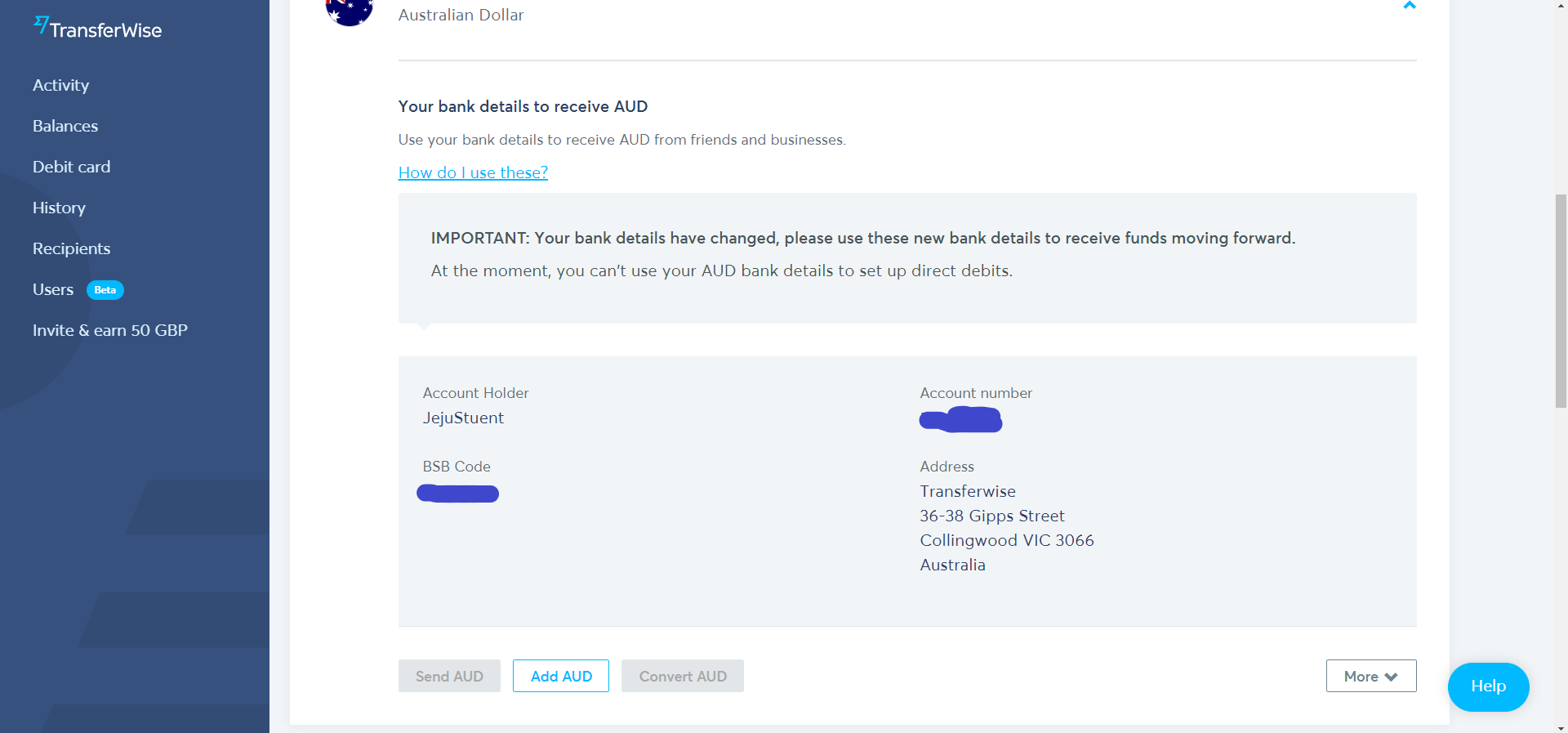The height and width of the screenshot is (733, 1568).
Task: Click the 'Address' label
Action: (x=947, y=467)
